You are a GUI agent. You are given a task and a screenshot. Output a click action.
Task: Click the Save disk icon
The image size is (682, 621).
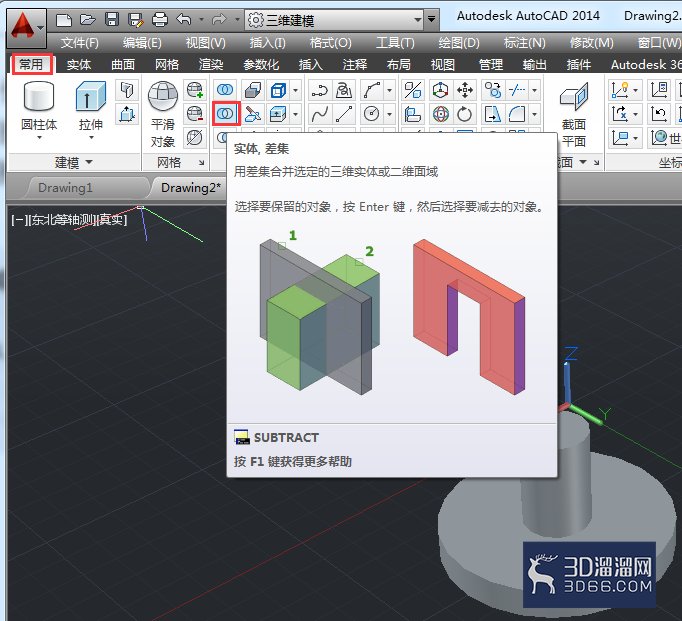coord(112,20)
